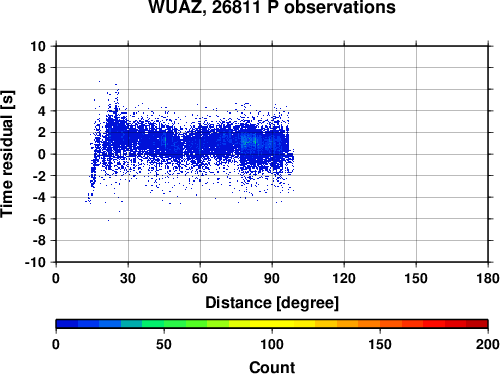Click the x-axis tick label 30

[128, 278]
